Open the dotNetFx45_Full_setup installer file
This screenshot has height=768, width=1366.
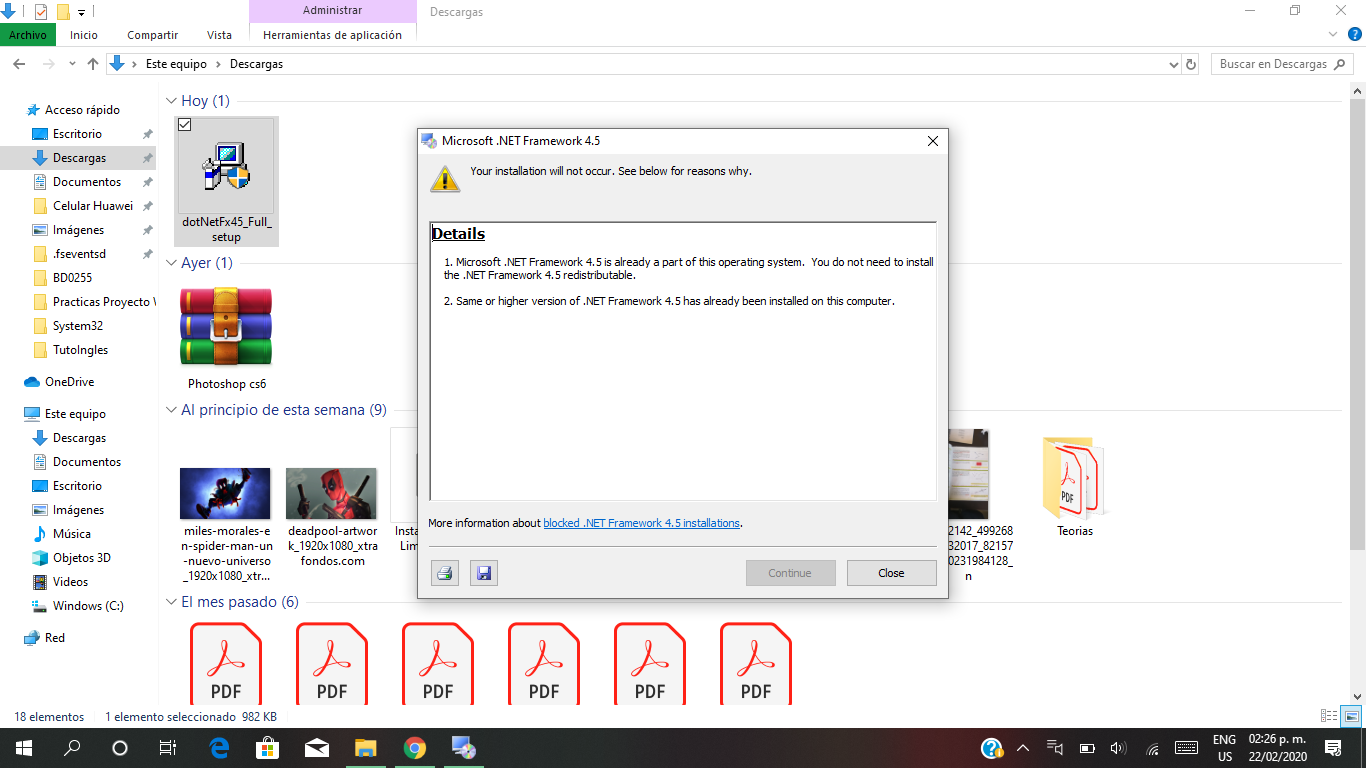226,181
